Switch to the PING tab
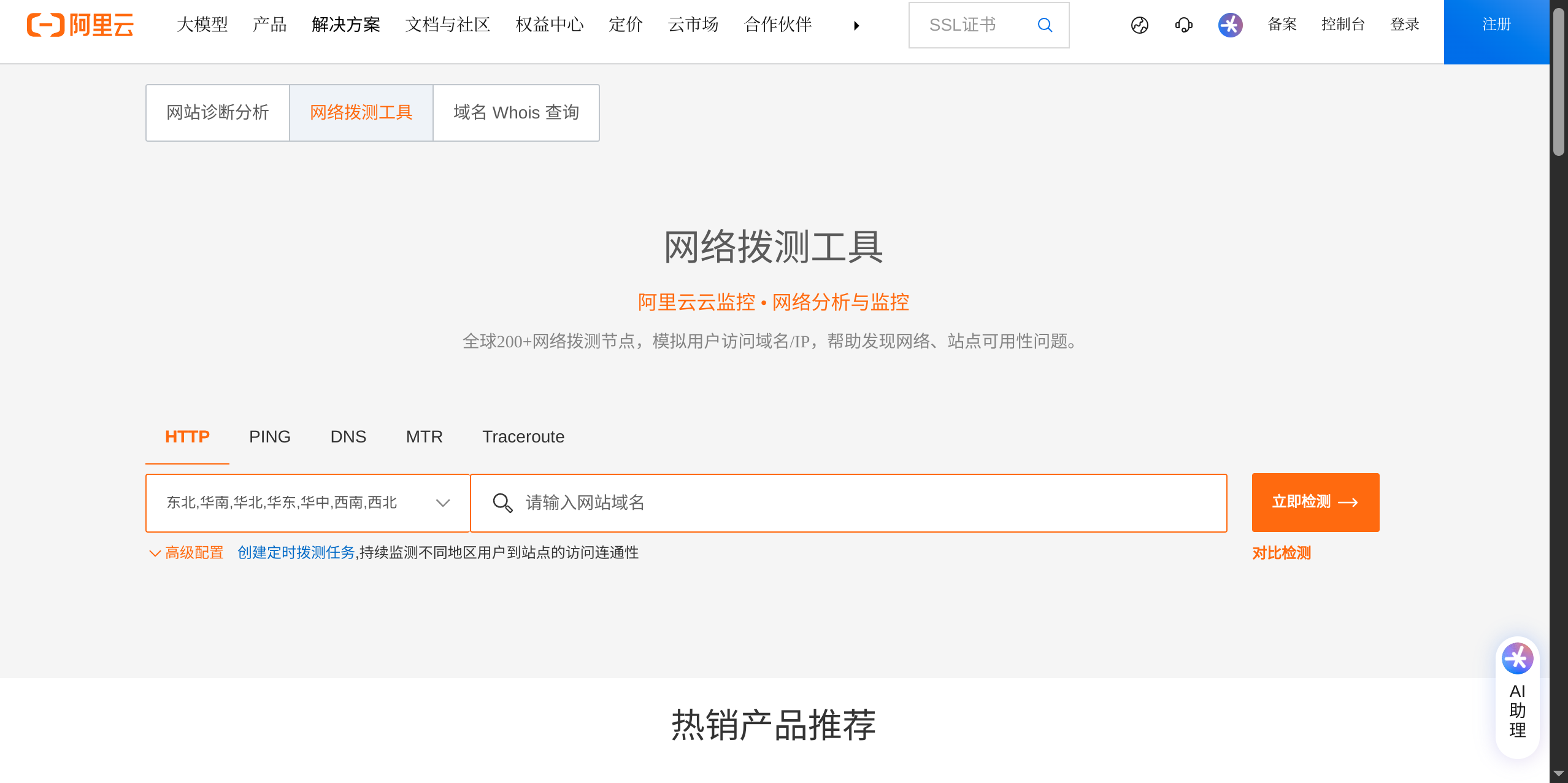This screenshot has height=783, width=1568. pos(269,436)
